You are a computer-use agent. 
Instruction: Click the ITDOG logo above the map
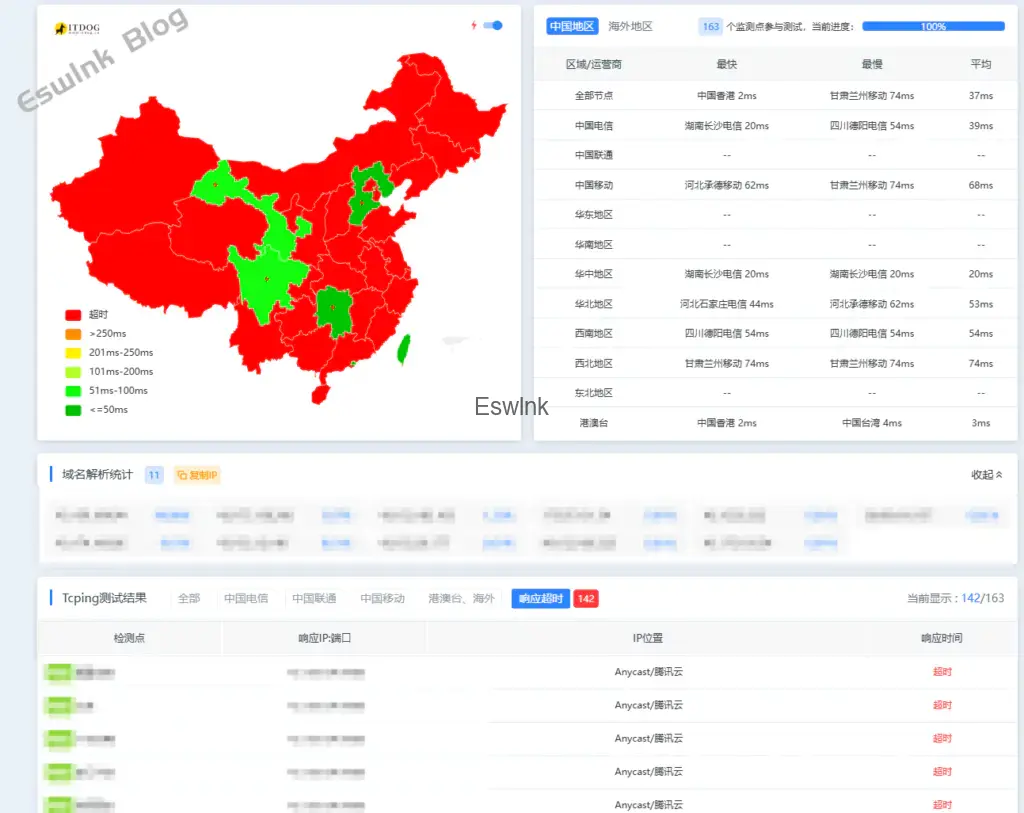point(78,28)
